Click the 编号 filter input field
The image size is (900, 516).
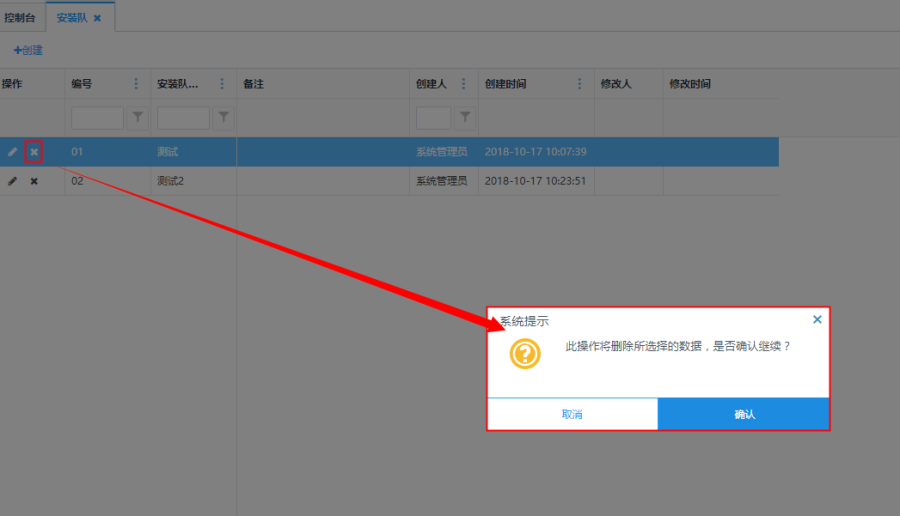97,118
